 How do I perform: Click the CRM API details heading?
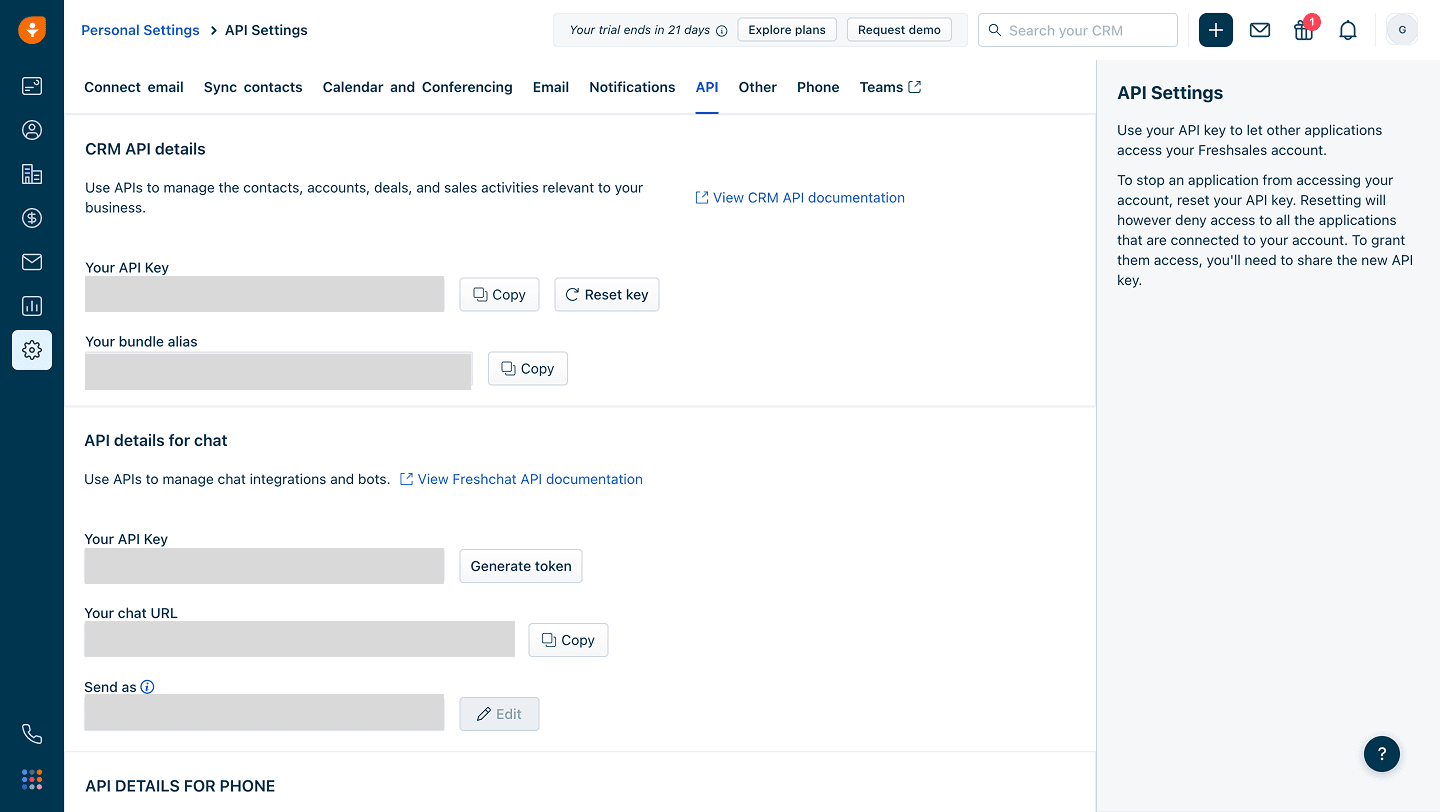point(145,149)
